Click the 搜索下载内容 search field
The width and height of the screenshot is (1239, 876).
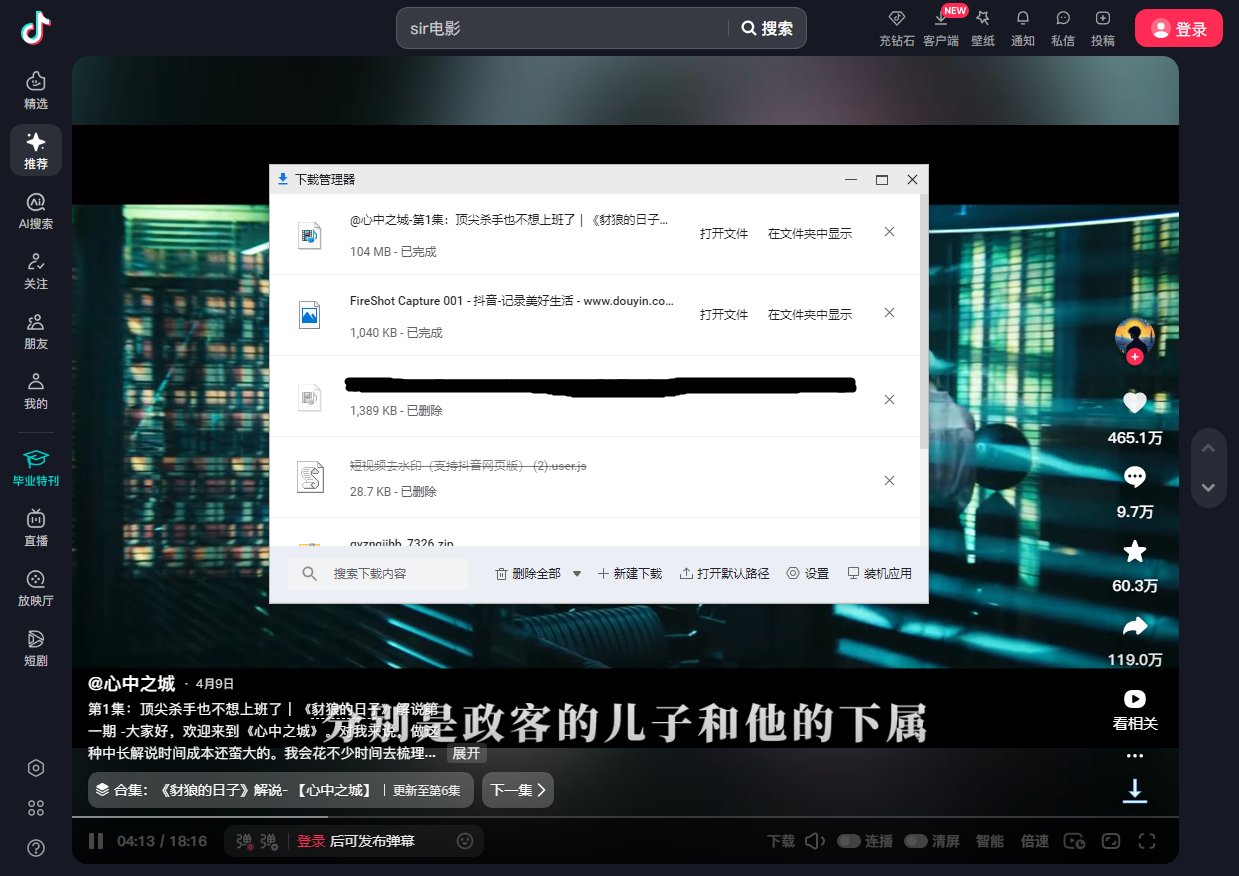395,574
